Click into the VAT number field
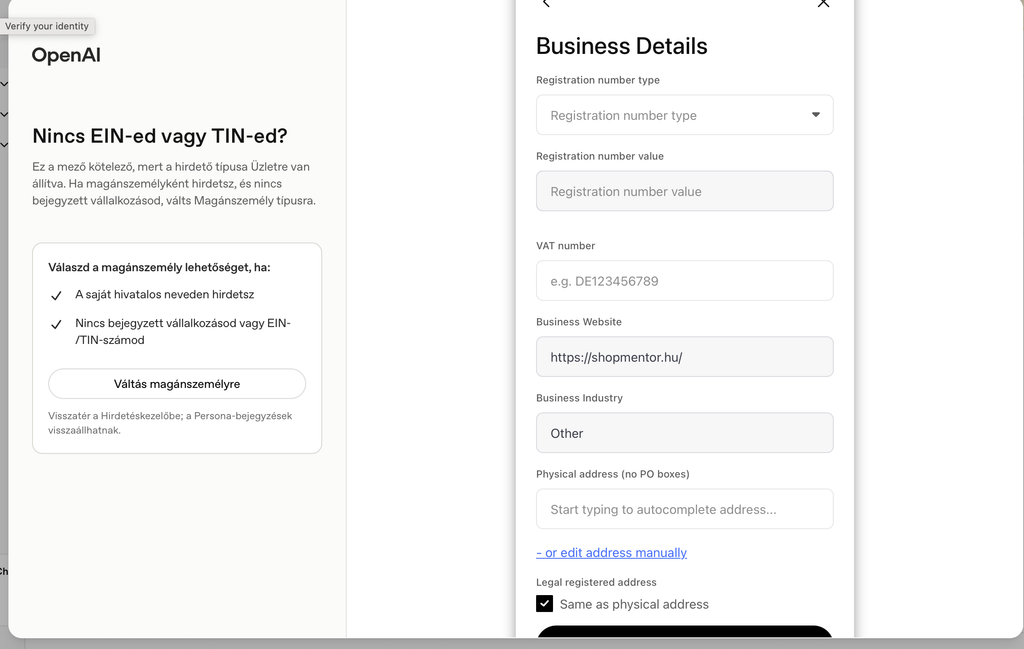 tap(684, 281)
